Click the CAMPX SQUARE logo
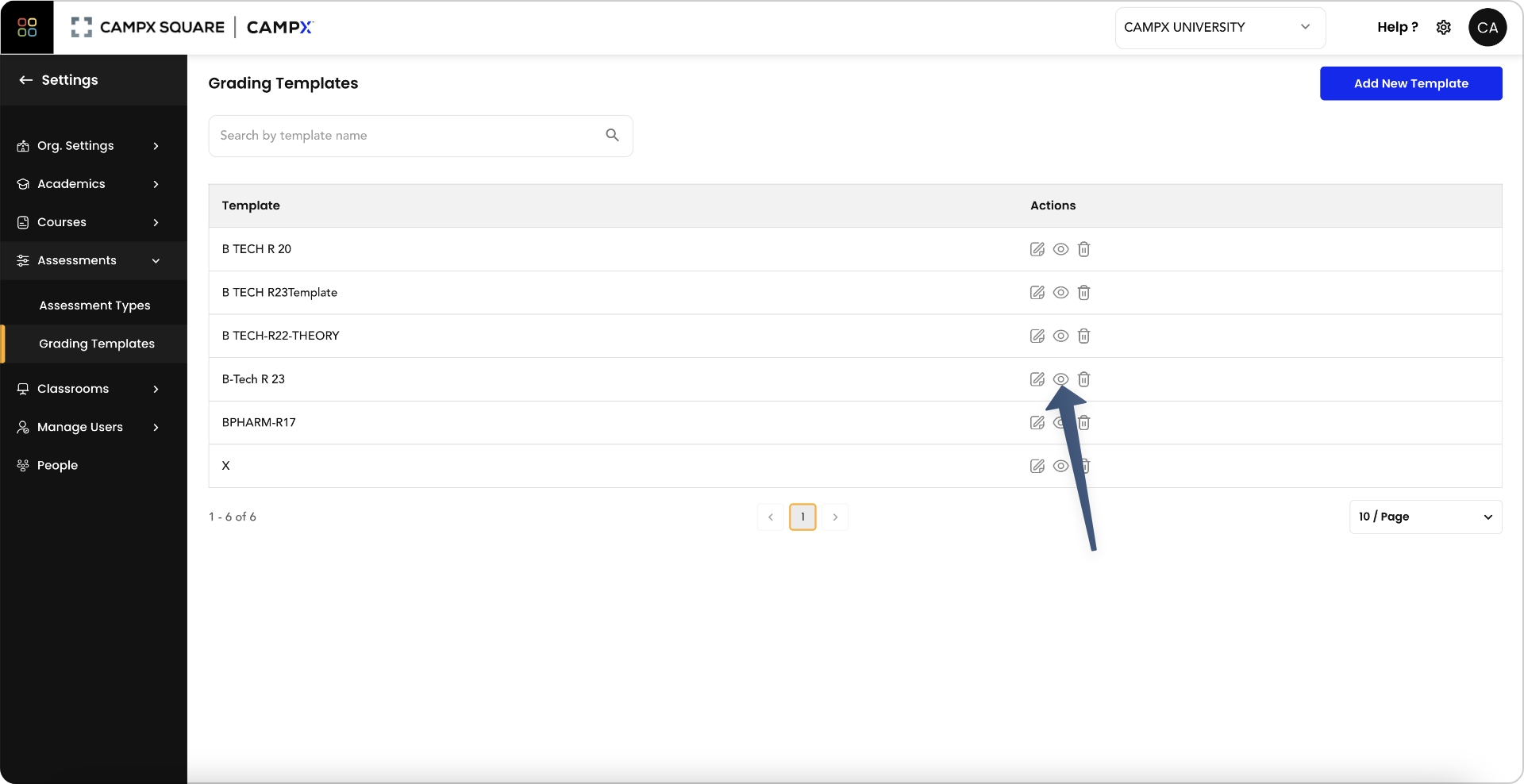Viewport: 1524px width, 784px height. coord(148,27)
